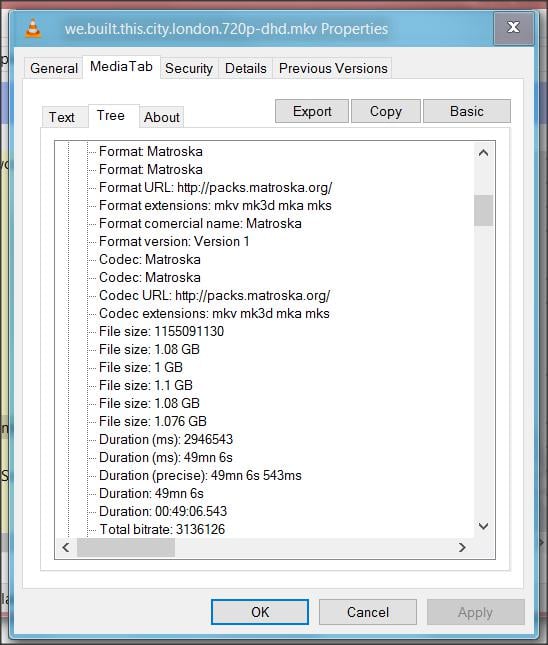Click the Export button
This screenshot has width=548, height=645.
[312, 111]
